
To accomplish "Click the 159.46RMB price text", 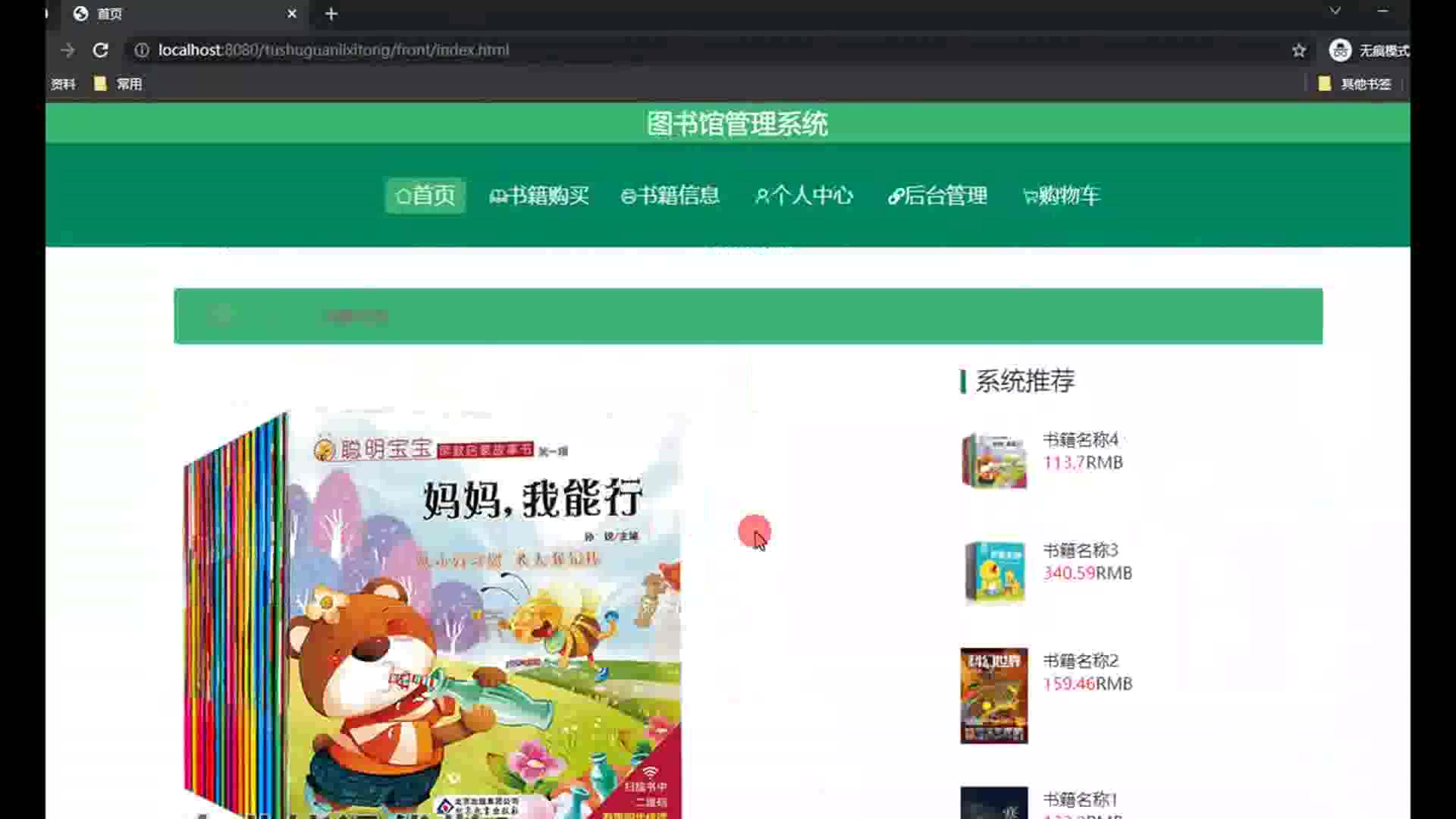I will [x=1087, y=684].
